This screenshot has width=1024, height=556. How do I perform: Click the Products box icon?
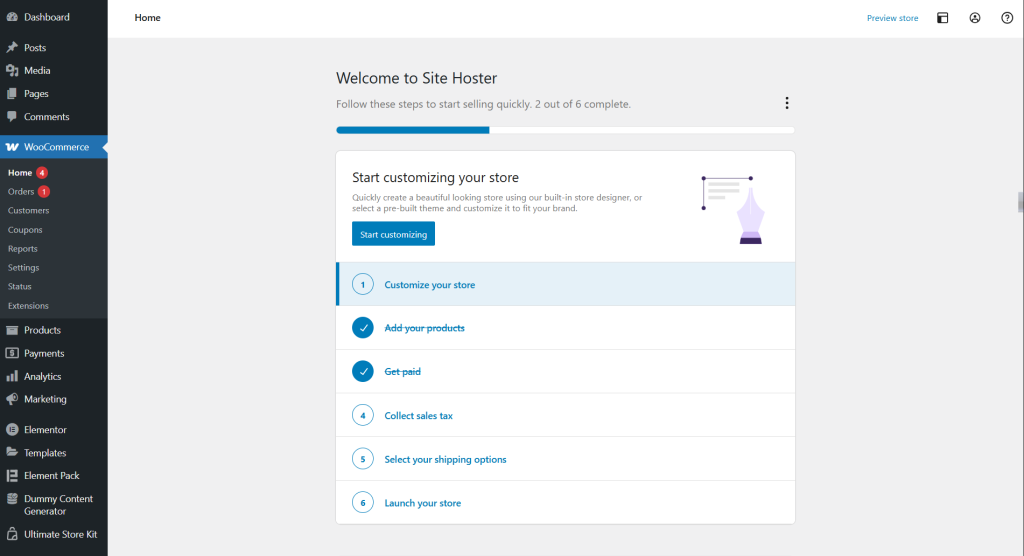pos(12,330)
